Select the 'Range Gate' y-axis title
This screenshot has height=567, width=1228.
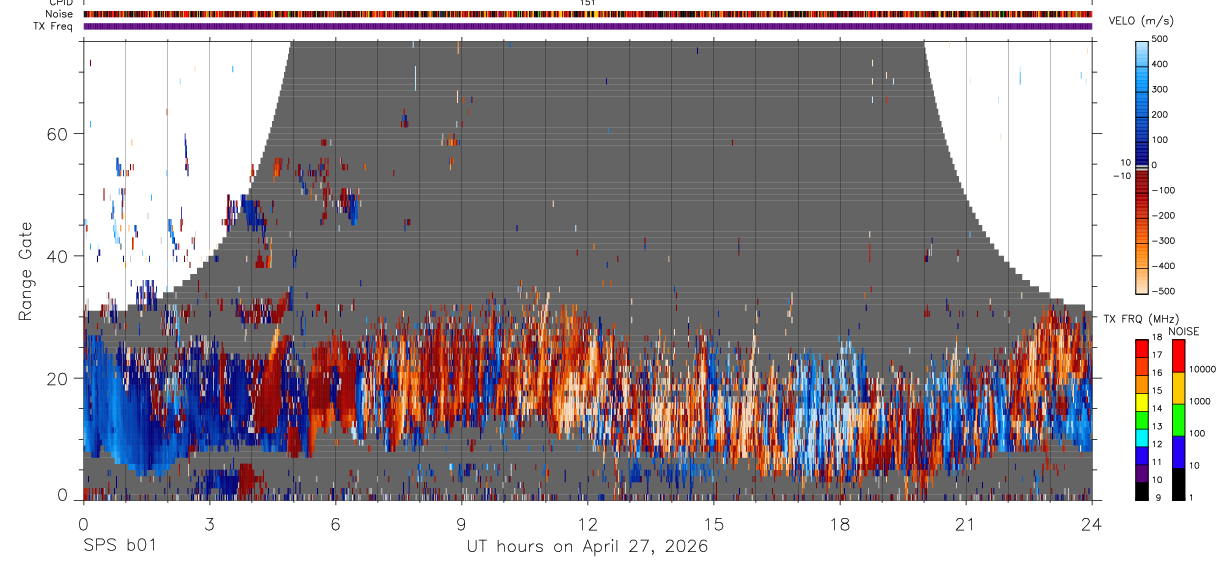(27, 272)
